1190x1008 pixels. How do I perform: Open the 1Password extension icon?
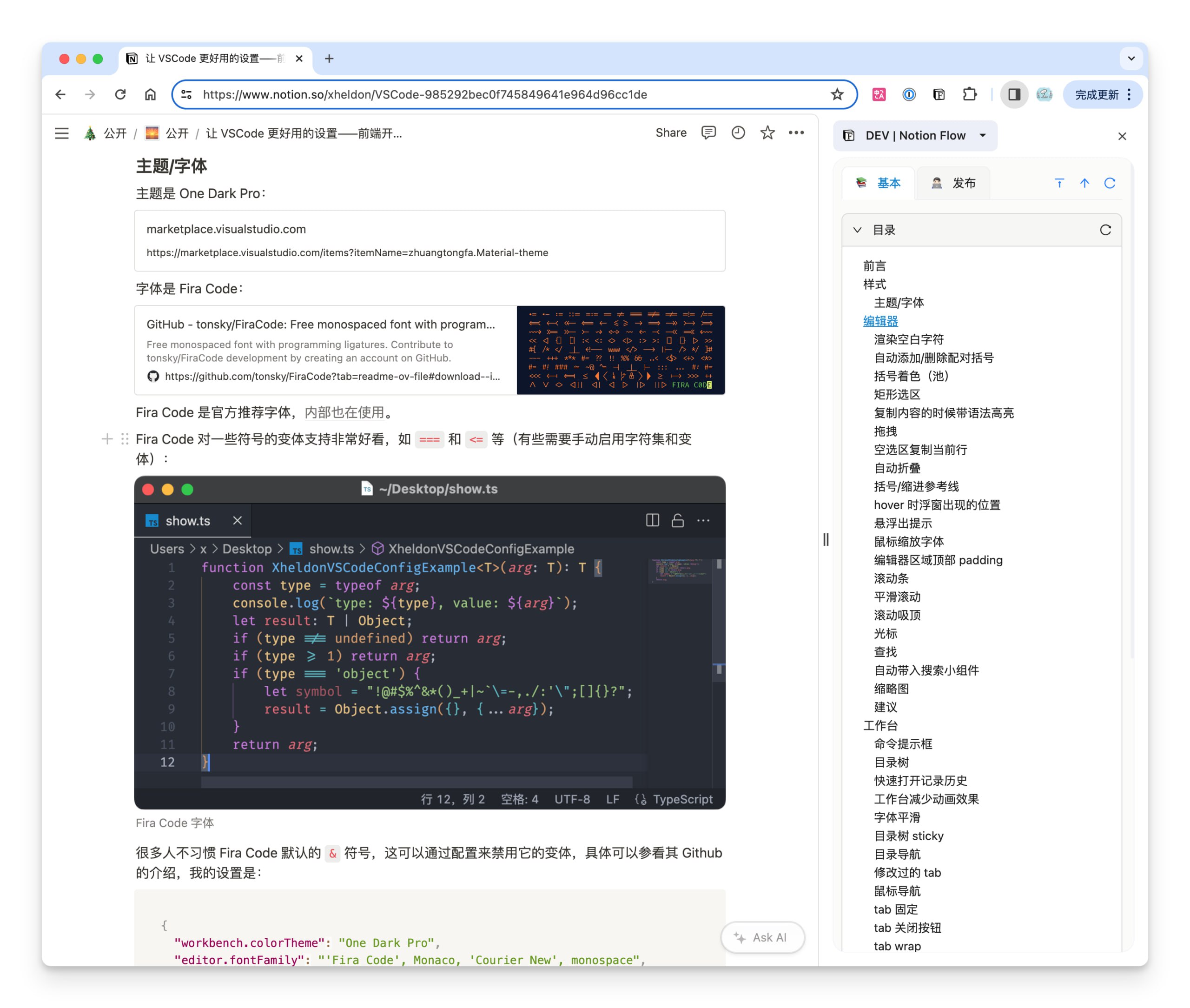coord(909,95)
